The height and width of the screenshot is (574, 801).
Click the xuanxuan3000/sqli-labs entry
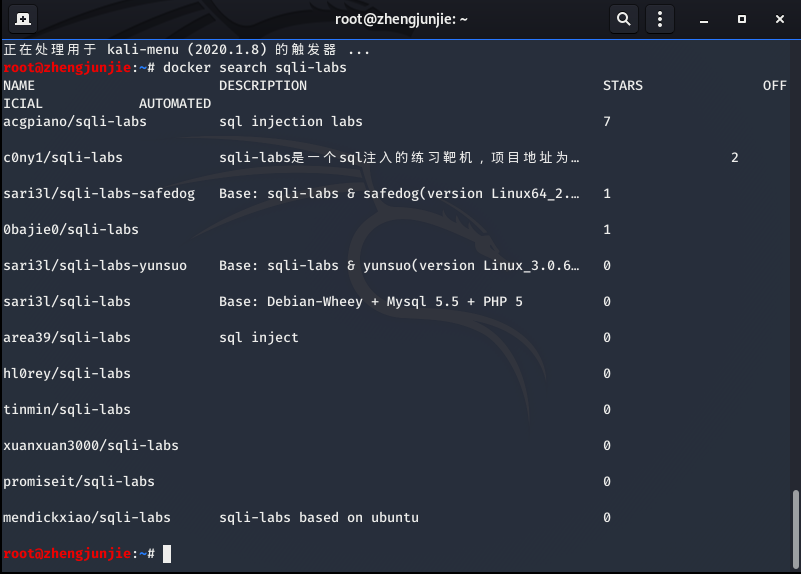(91, 445)
